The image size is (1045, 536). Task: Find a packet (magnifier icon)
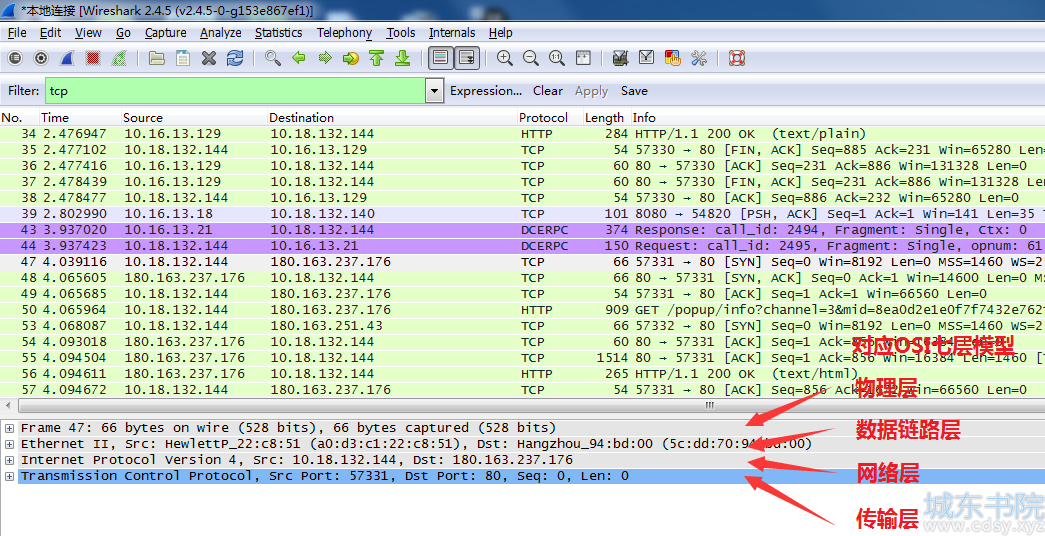[273, 59]
